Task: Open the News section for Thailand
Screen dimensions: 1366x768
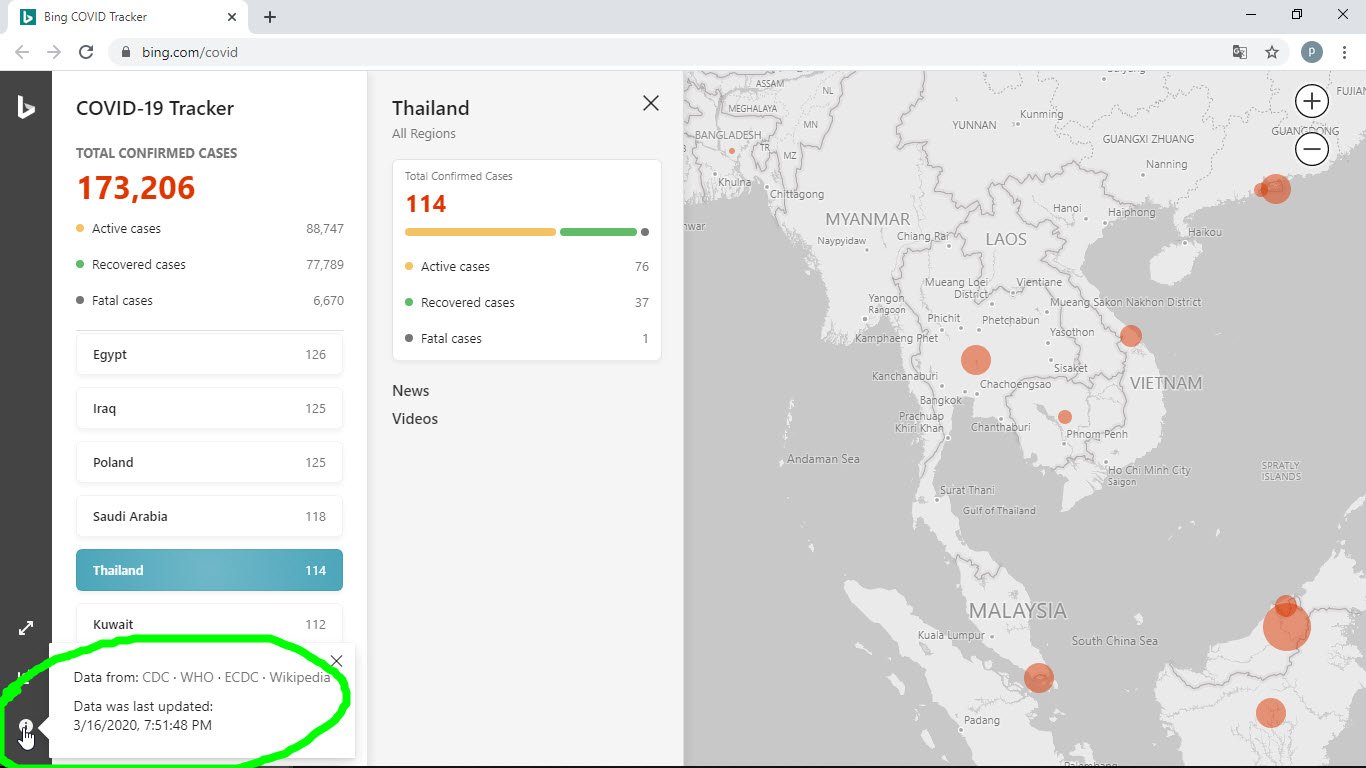Action: 411,391
